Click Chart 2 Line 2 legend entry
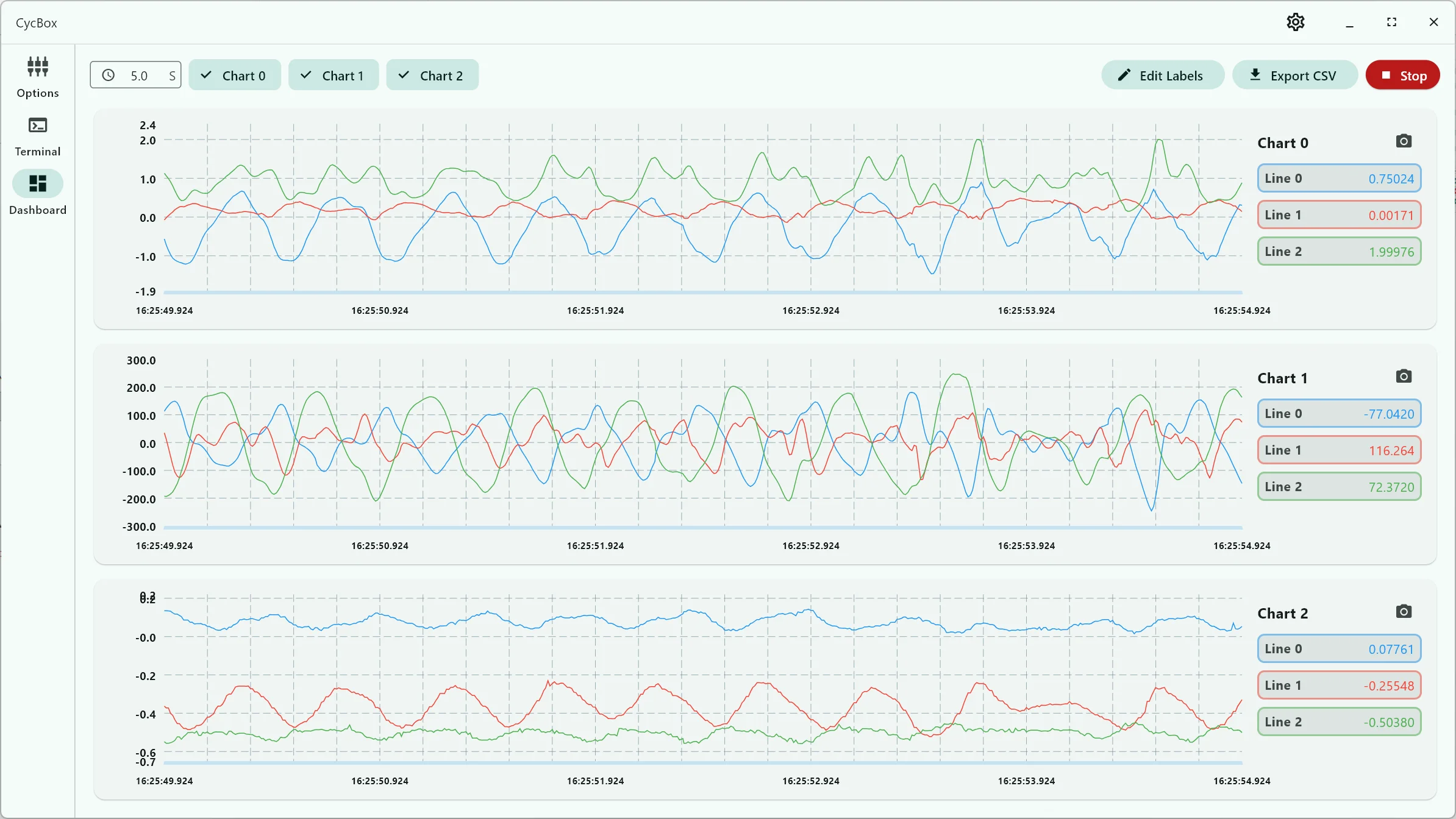This screenshot has height=819, width=1456. coord(1339,722)
